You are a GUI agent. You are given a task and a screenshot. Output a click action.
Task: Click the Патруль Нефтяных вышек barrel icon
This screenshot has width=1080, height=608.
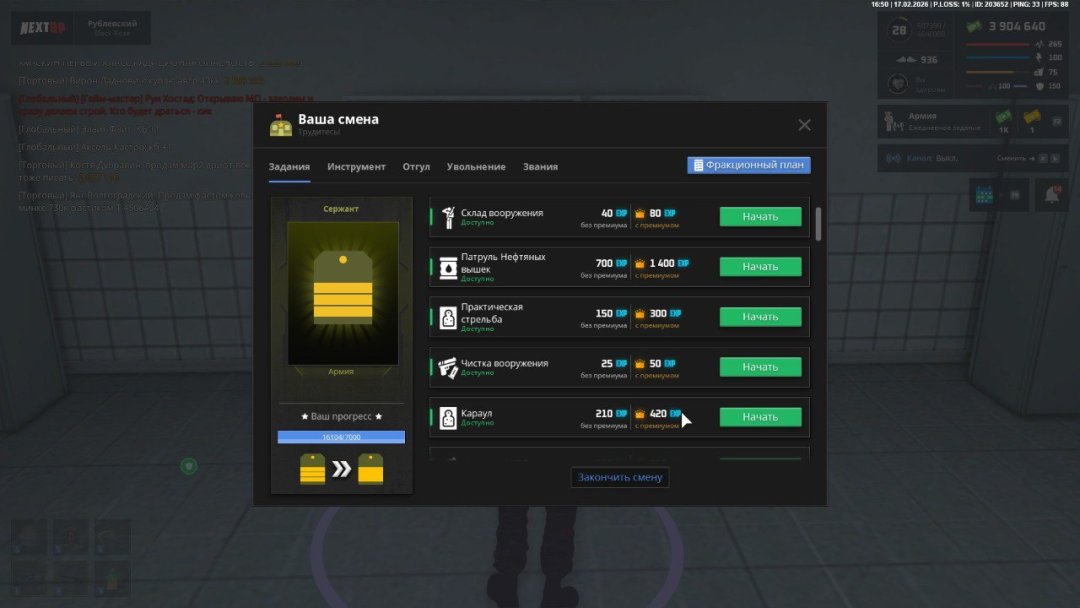coord(448,267)
